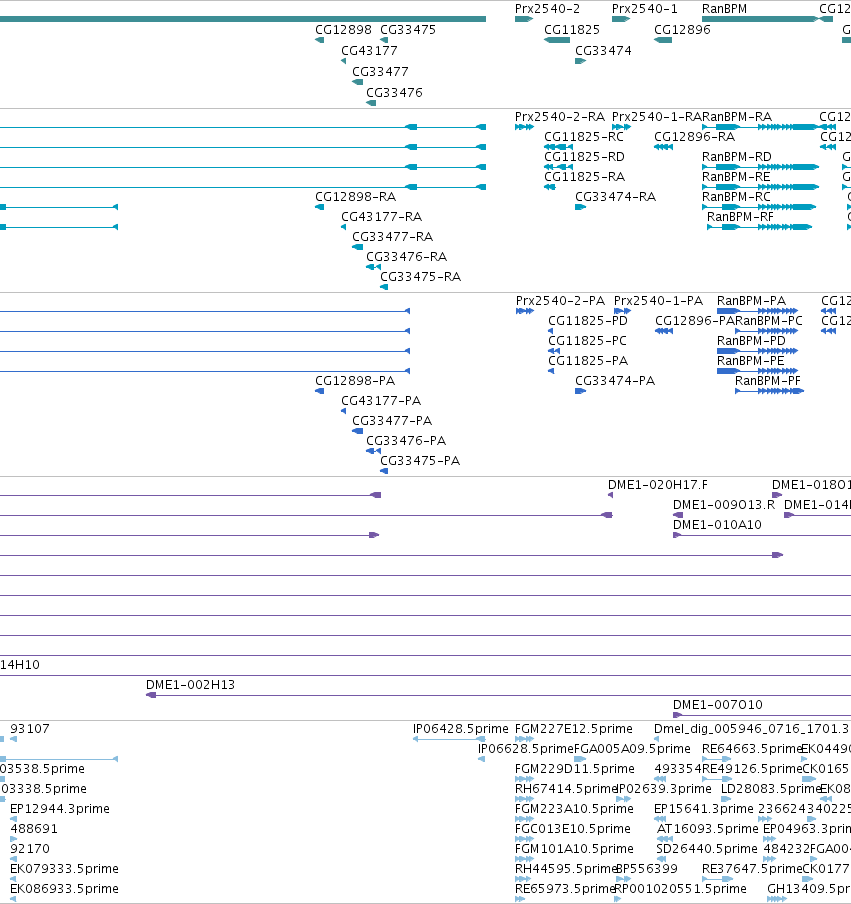Viewport: 851px width, 904px height.
Task: Select the CG43177 gene label
Action: coord(369,51)
